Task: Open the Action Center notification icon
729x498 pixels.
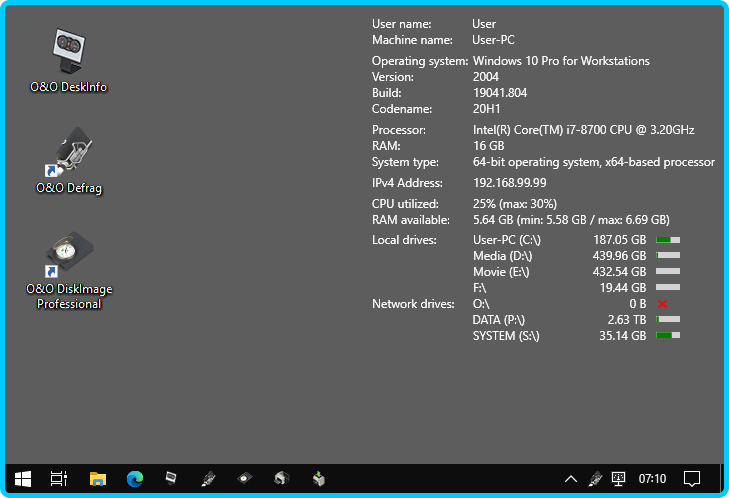Action: click(x=691, y=479)
